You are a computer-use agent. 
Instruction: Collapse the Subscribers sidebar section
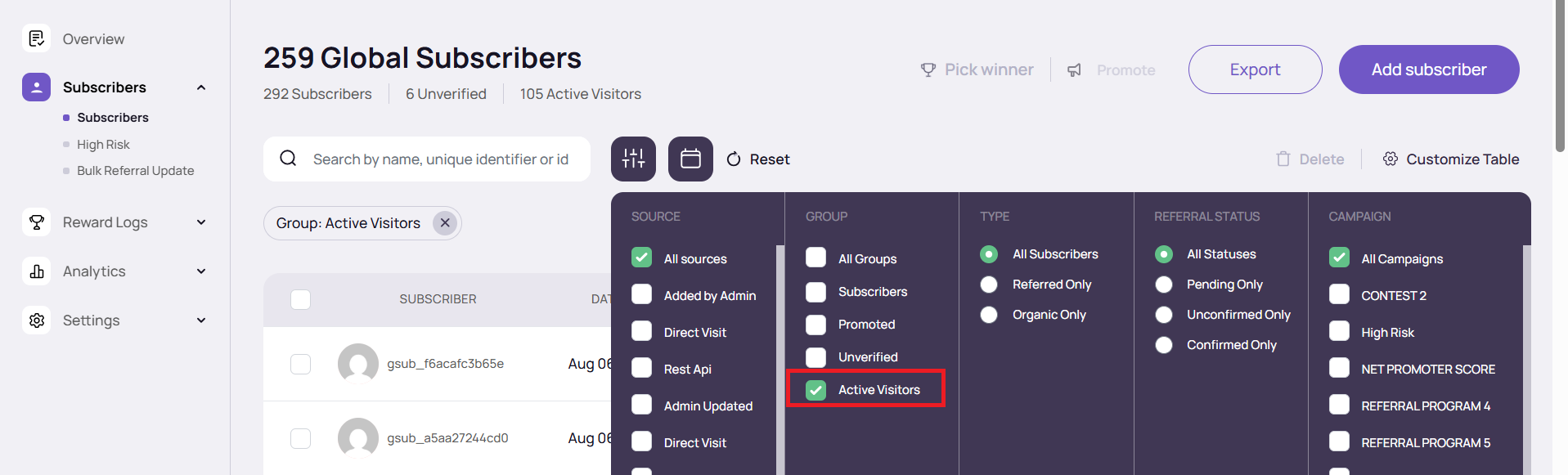[x=201, y=87]
